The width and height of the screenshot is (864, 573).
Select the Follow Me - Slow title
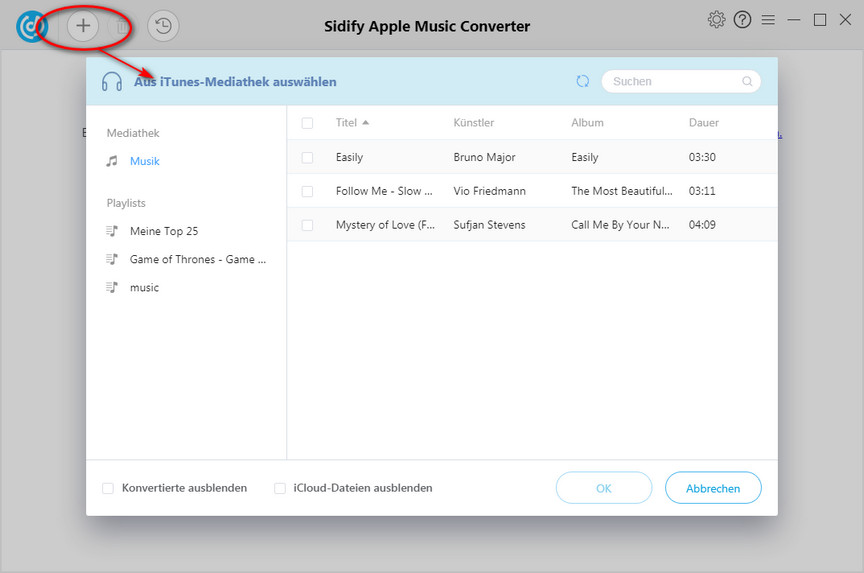click(384, 191)
